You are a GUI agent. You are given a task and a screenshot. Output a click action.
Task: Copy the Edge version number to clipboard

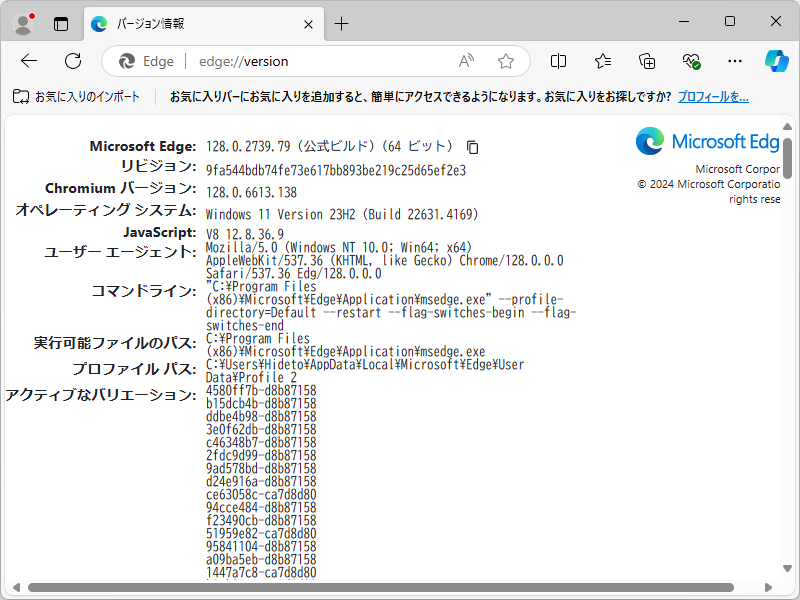pyautogui.click(x=471, y=147)
